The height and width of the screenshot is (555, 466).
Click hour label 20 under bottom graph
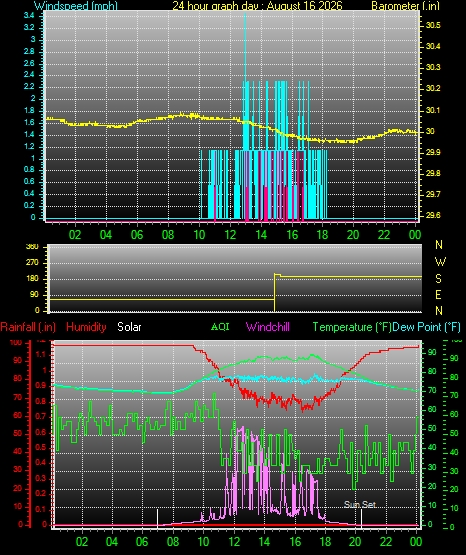point(355,542)
